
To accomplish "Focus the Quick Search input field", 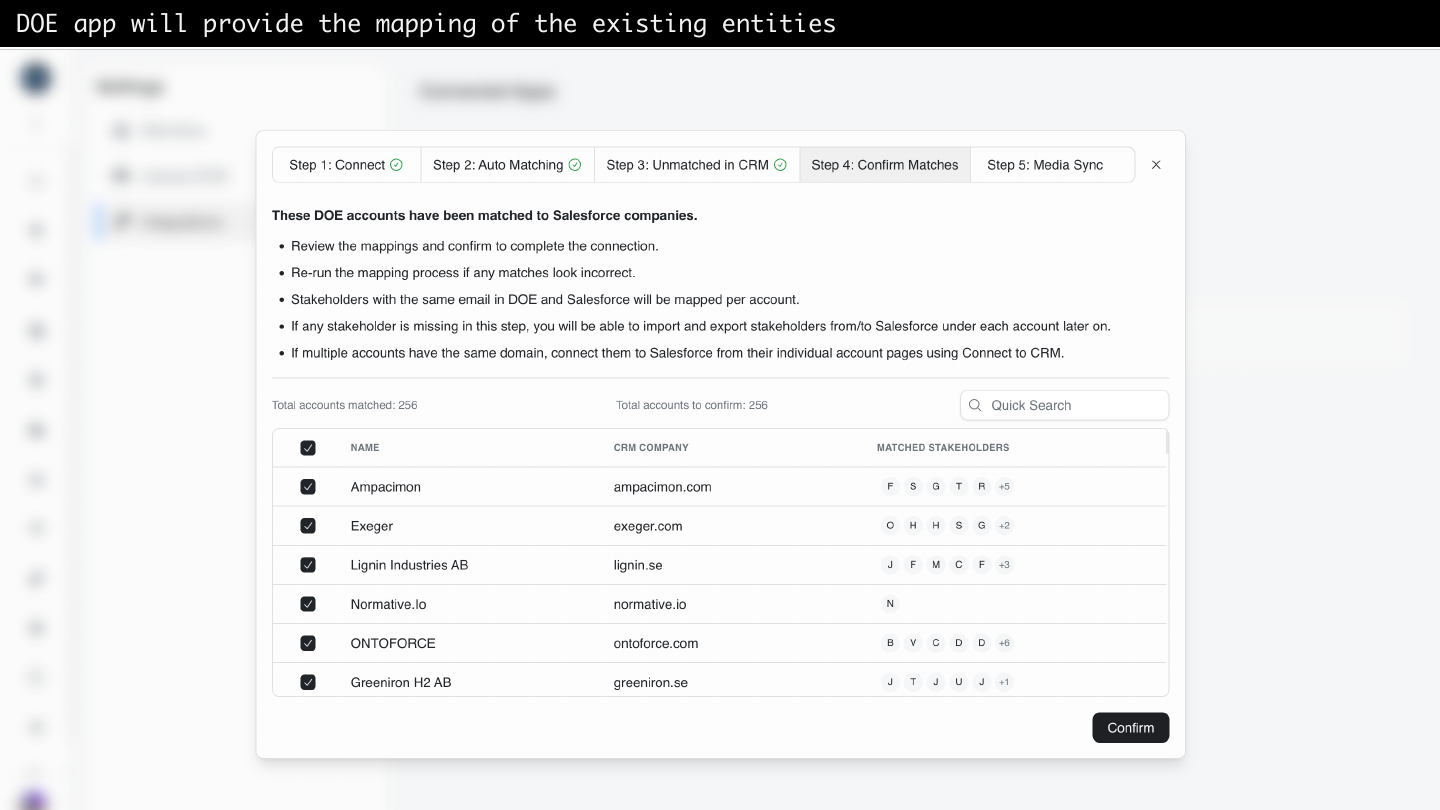I will 1064,405.
